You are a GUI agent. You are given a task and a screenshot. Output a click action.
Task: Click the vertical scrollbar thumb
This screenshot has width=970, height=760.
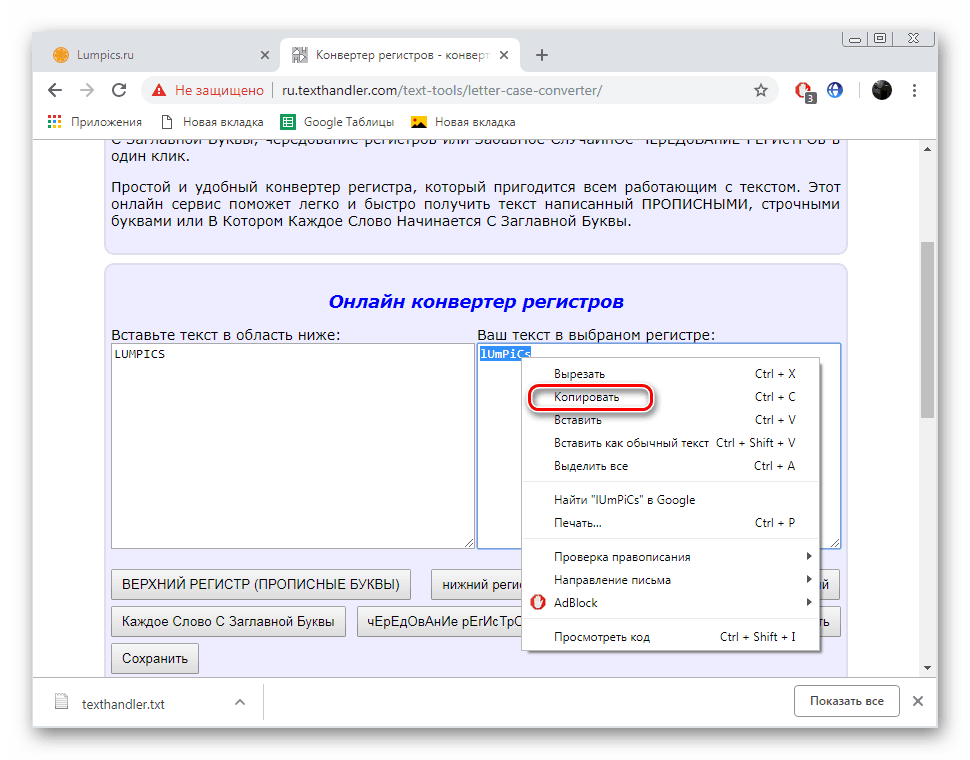[927, 330]
